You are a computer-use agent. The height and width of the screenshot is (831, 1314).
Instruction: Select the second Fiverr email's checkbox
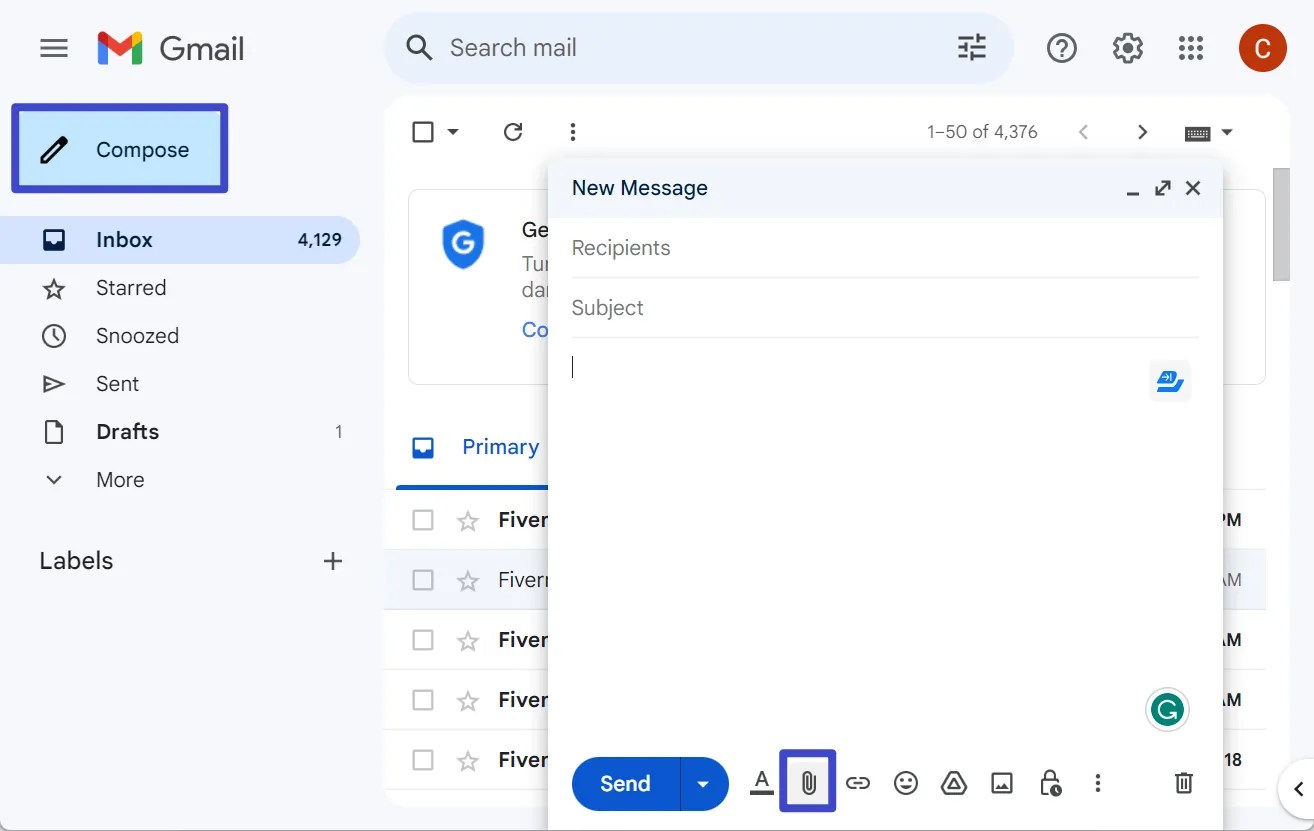422,580
